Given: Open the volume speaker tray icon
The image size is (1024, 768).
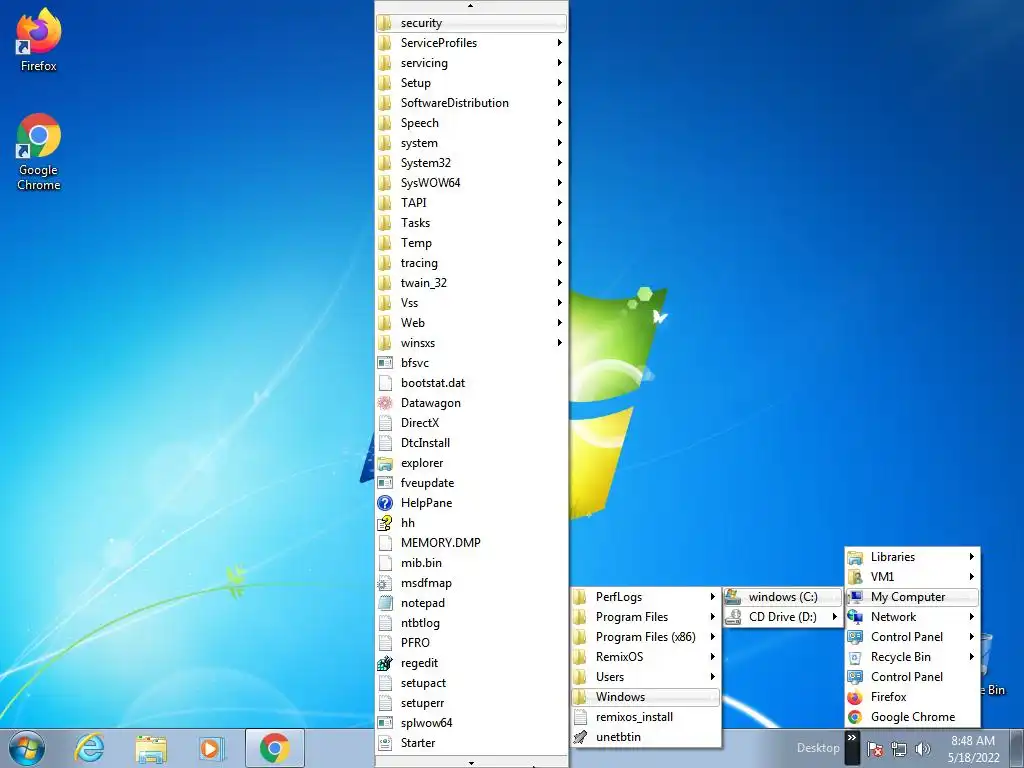Looking at the screenshot, I should pos(922,749).
